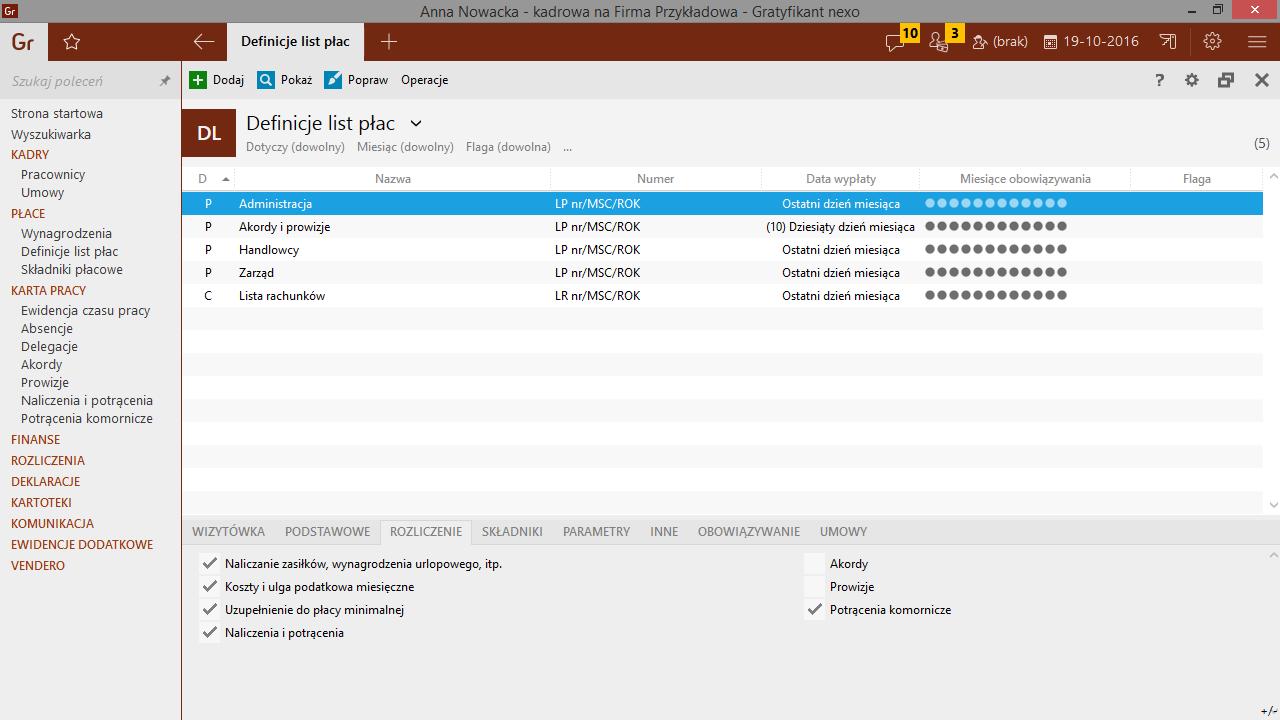The image size is (1280, 720).
Task: Open the Operacje menu
Action: point(424,80)
